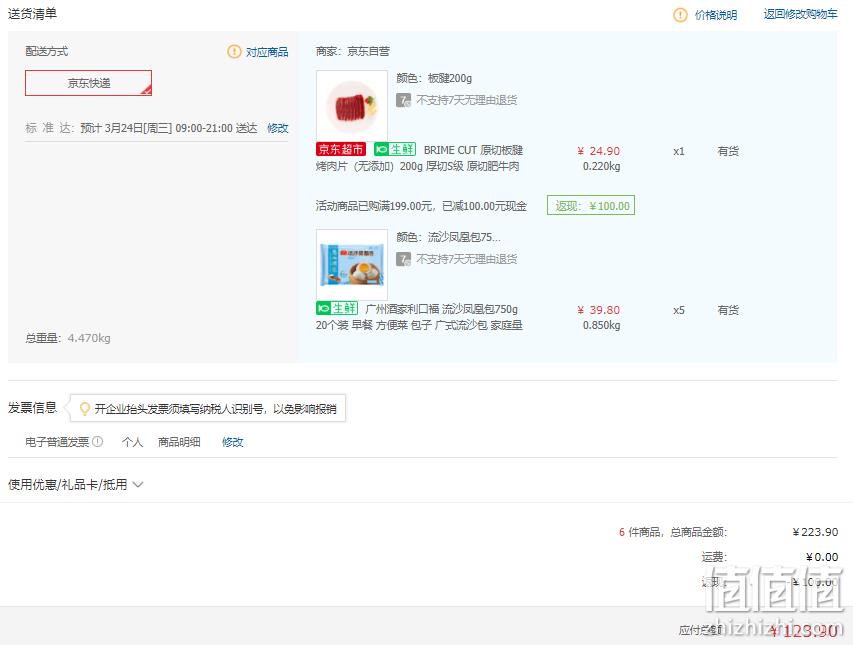Click the 返现 ¥100.00 promotion tag
Image resolution: width=853 pixels, height=645 pixels.
[591, 206]
